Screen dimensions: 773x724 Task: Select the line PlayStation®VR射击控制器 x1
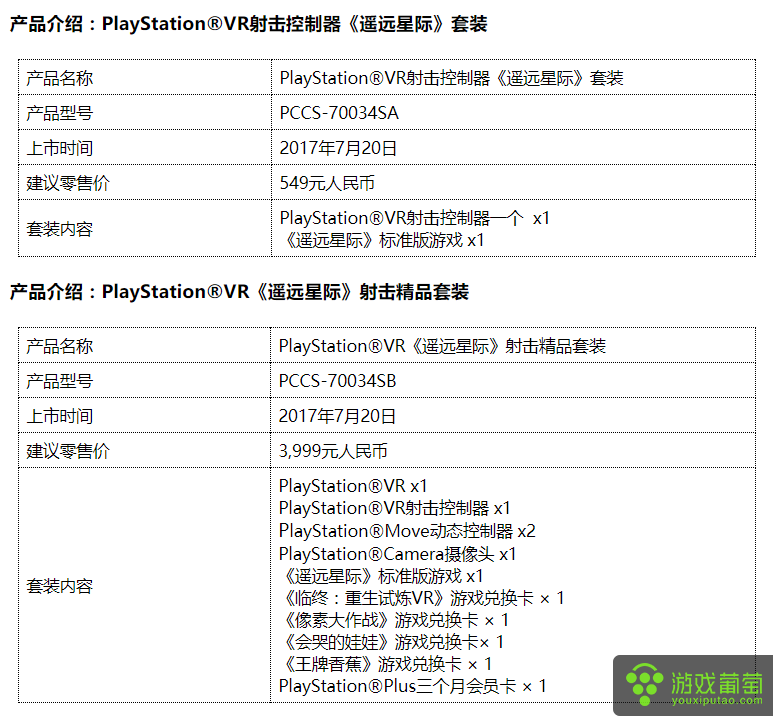pos(394,508)
